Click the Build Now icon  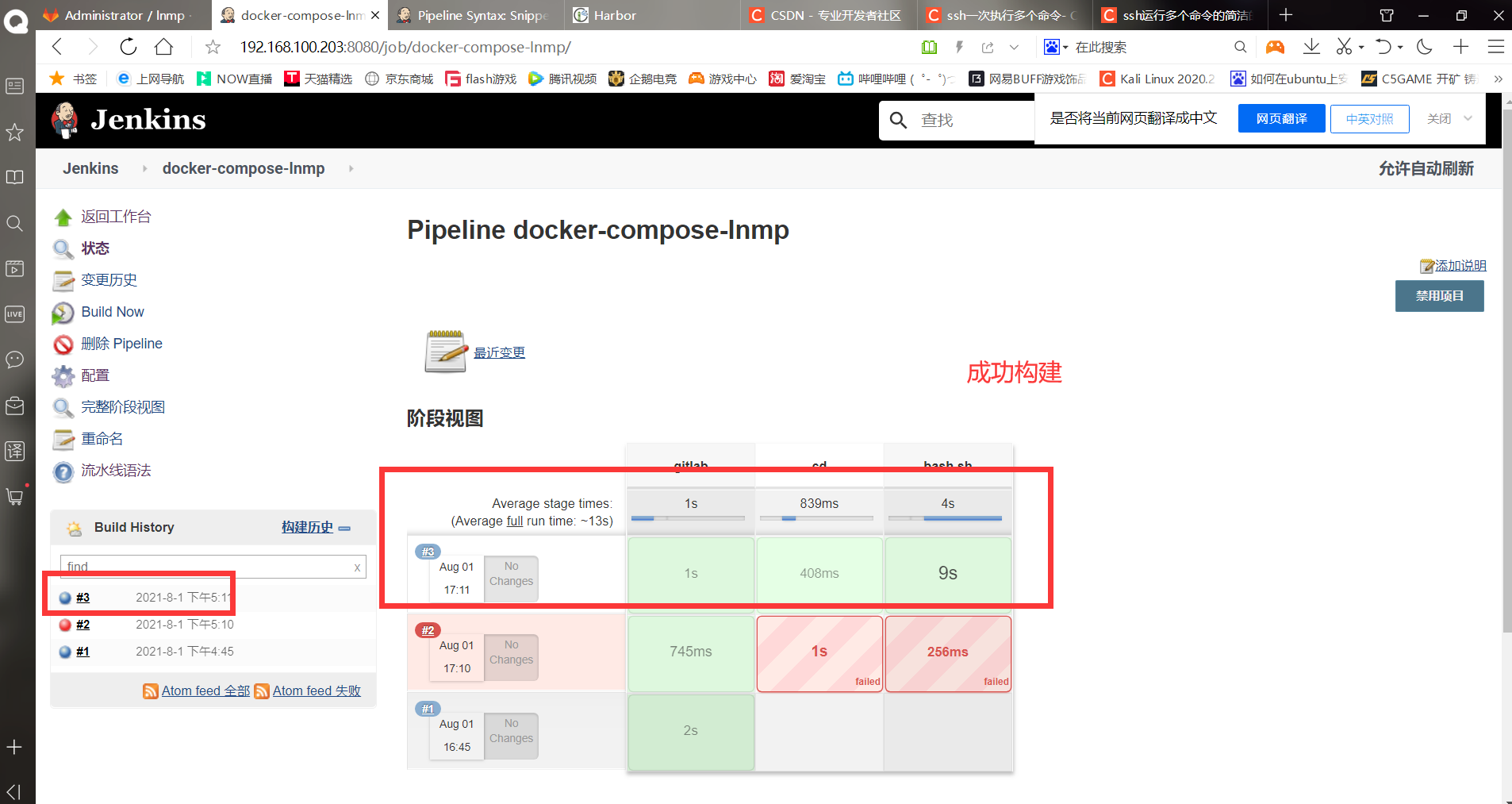[63, 312]
